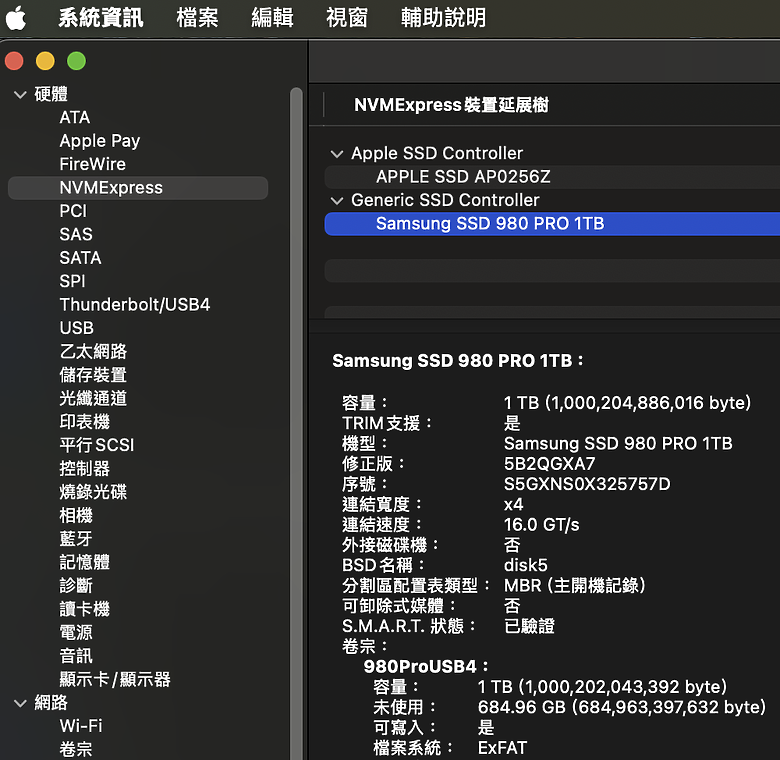Viewport: 780px width, 760px height.
Task: Open the 編輯 menu
Action: click(x=272, y=18)
